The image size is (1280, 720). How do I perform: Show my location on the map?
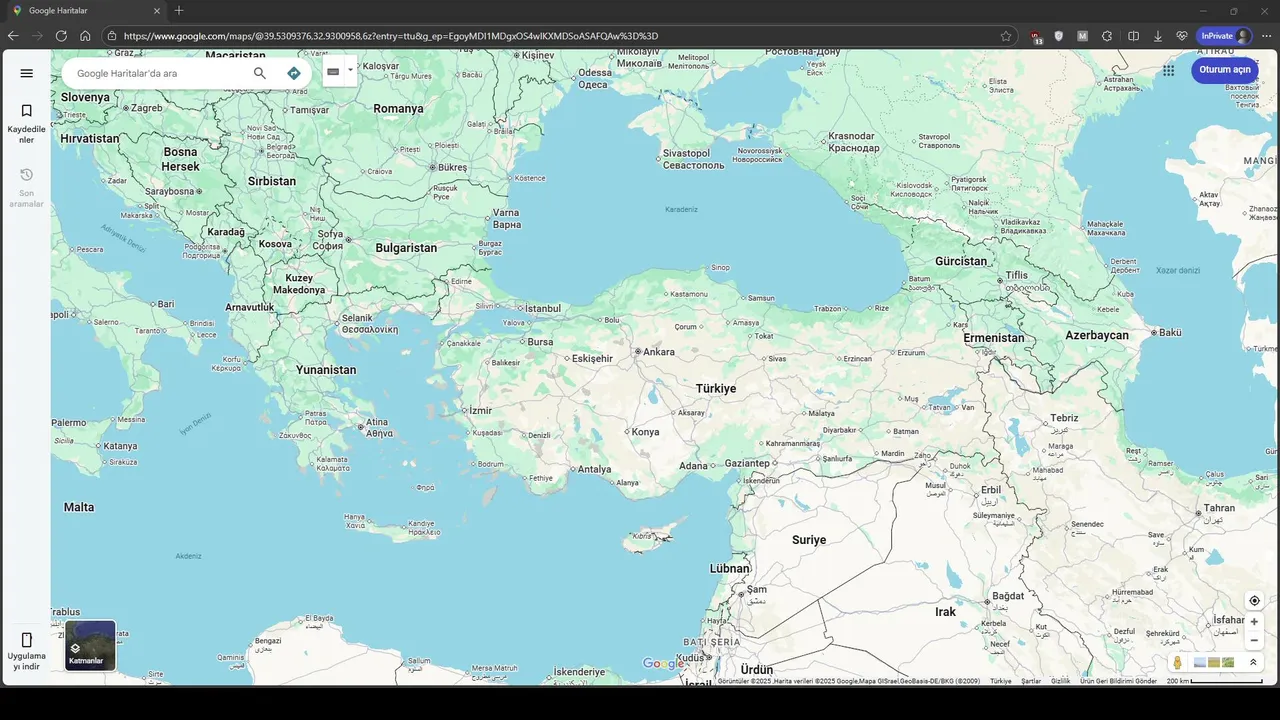[1254, 601]
